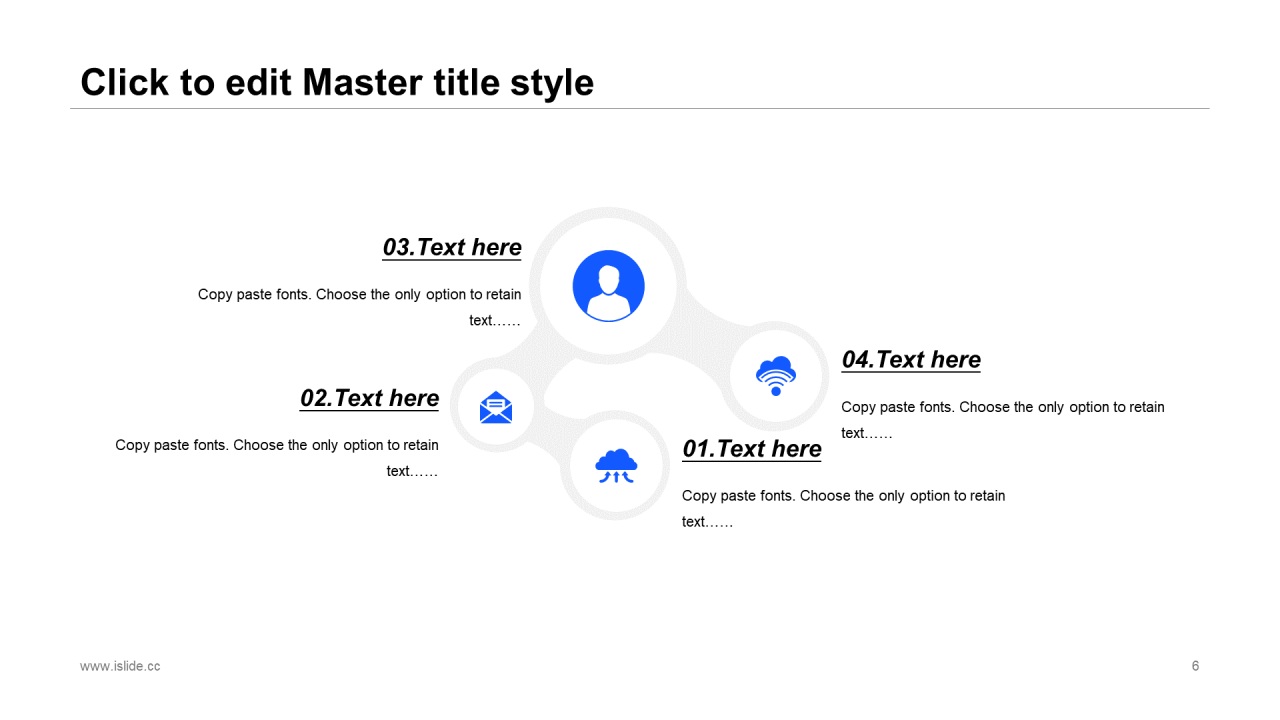Select the '02.Text here' heading

369,398
